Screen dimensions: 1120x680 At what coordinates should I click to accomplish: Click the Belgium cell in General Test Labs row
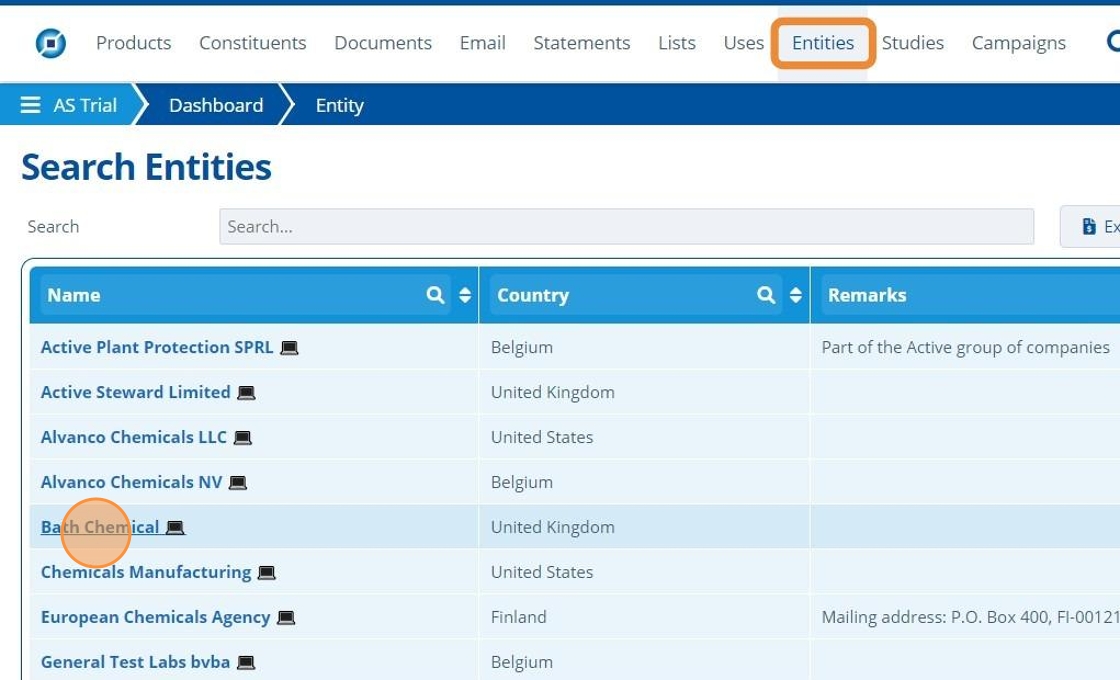(x=521, y=662)
